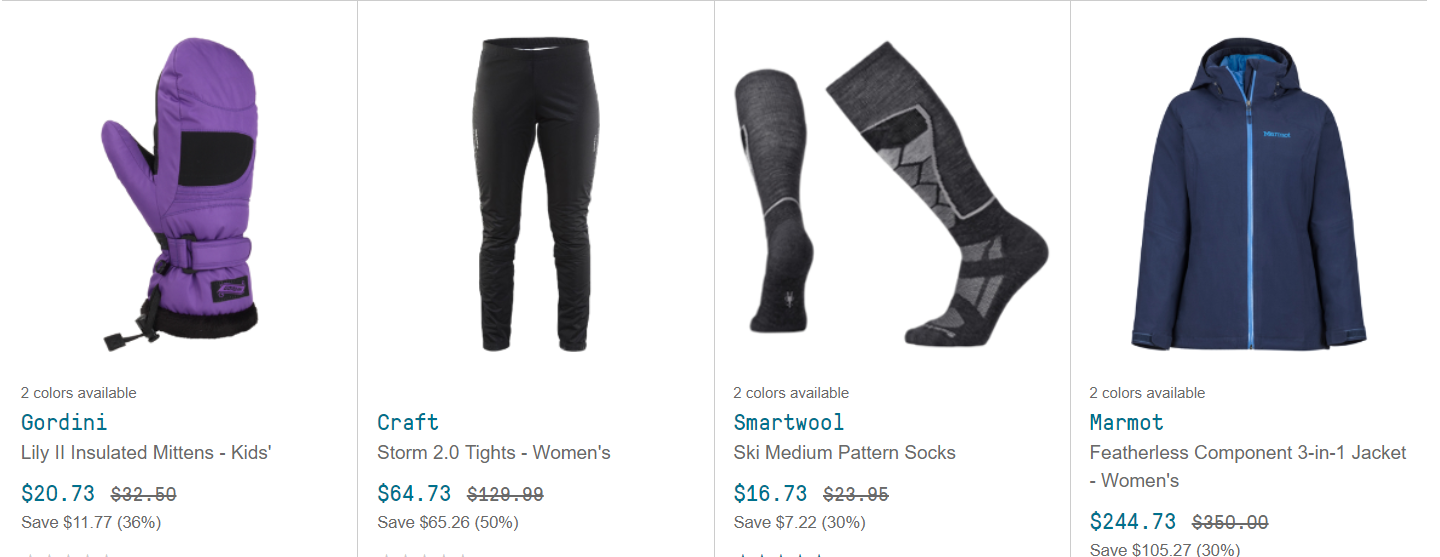Viewport: 1440px width, 557px height.
Task: Click the $244.73 jacket sale price
Action: point(1133,522)
